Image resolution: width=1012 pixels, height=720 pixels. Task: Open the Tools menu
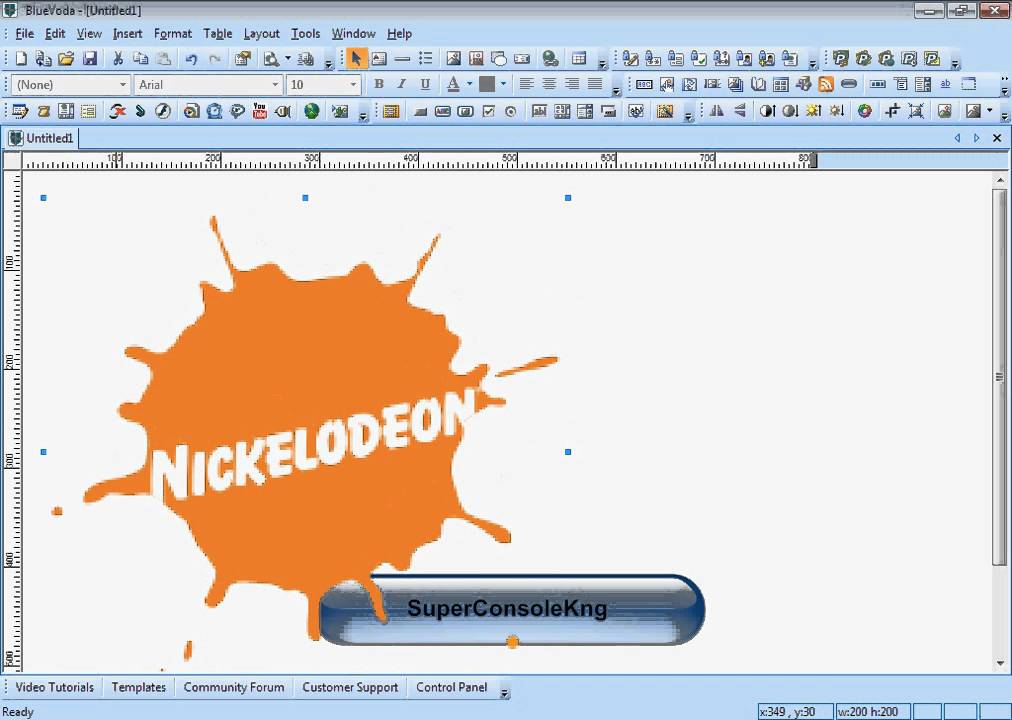pos(305,34)
